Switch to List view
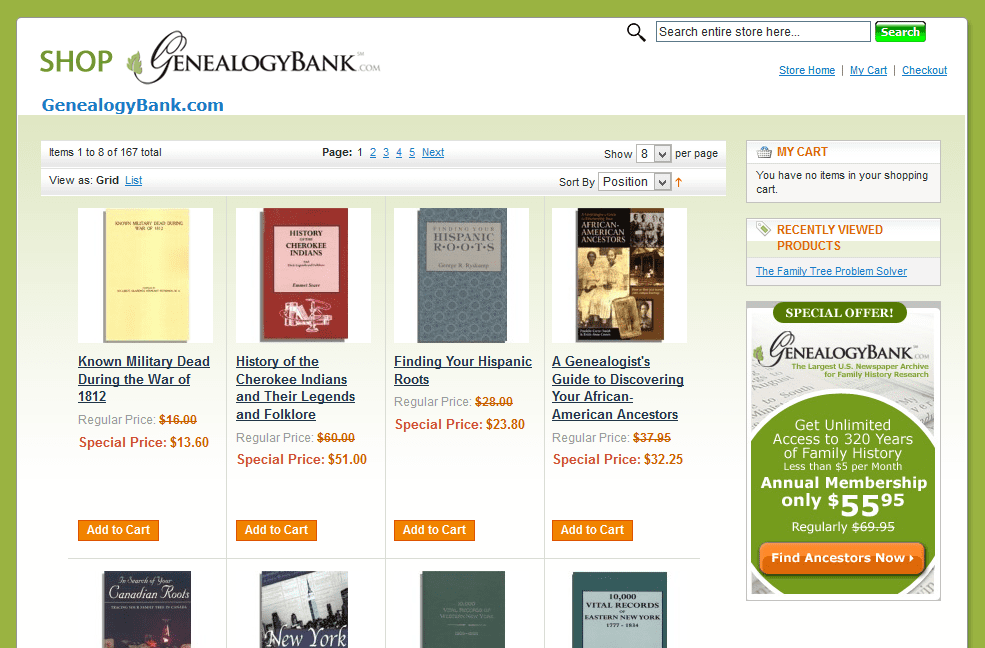985x648 pixels. point(133,180)
